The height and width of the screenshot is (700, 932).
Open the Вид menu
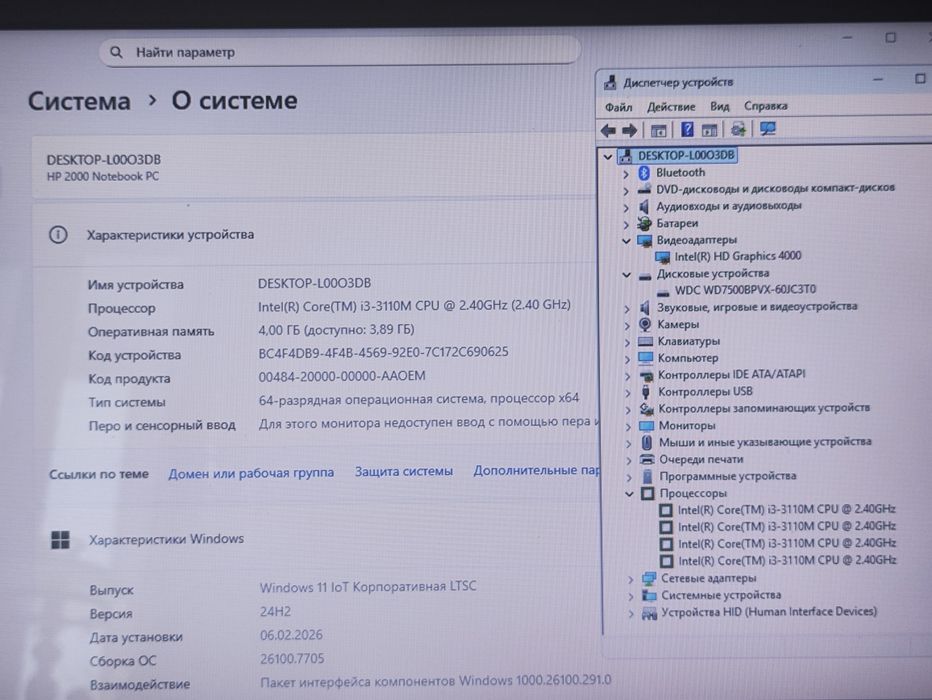(x=719, y=106)
